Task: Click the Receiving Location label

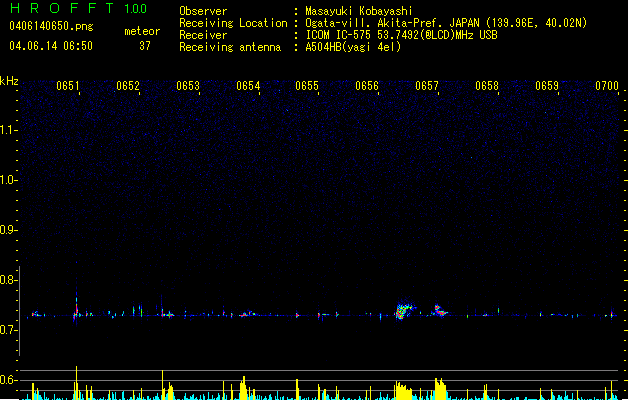Action: (233, 23)
